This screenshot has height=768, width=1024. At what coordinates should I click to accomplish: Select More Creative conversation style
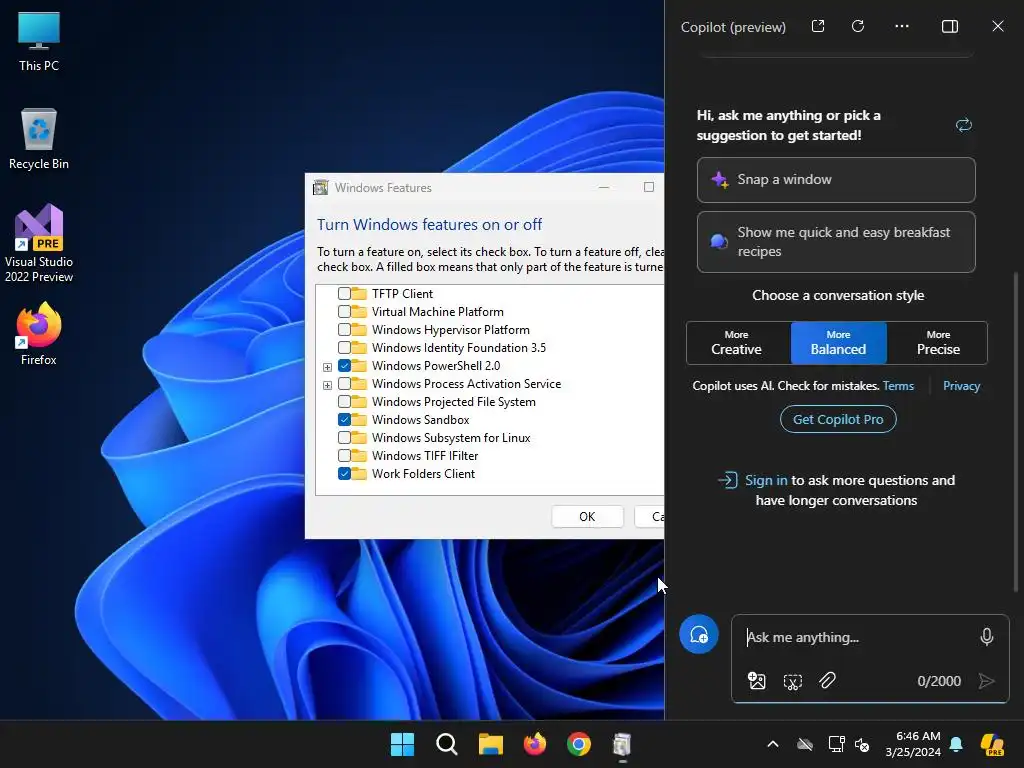coord(737,343)
